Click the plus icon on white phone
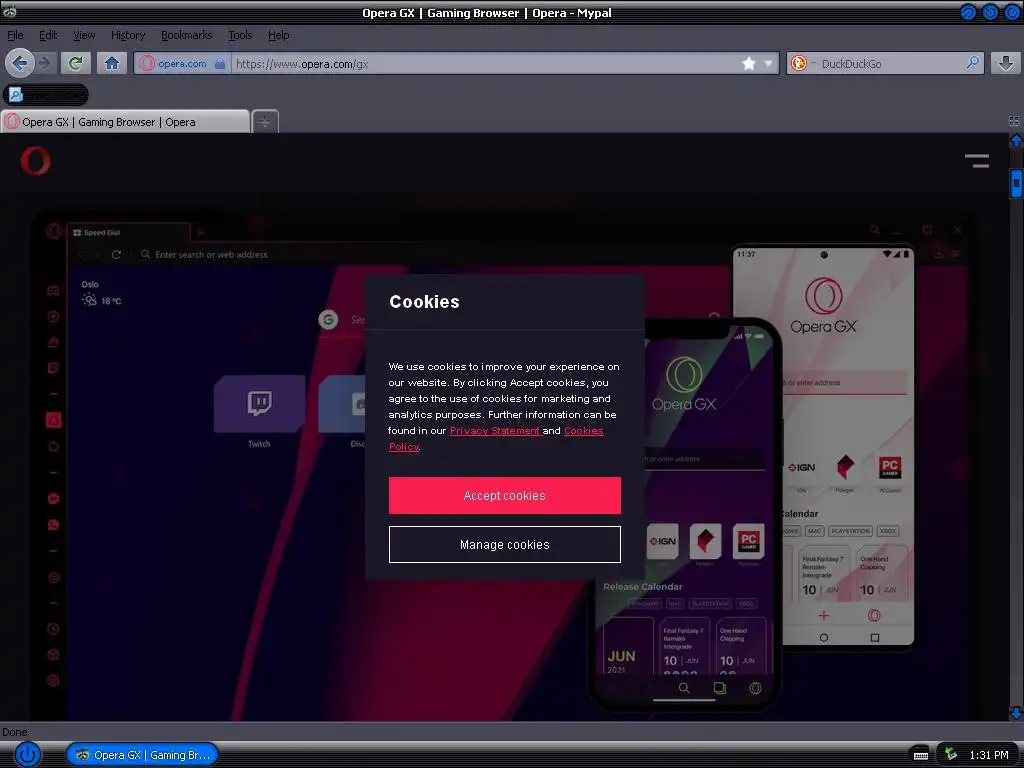 tap(824, 615)
